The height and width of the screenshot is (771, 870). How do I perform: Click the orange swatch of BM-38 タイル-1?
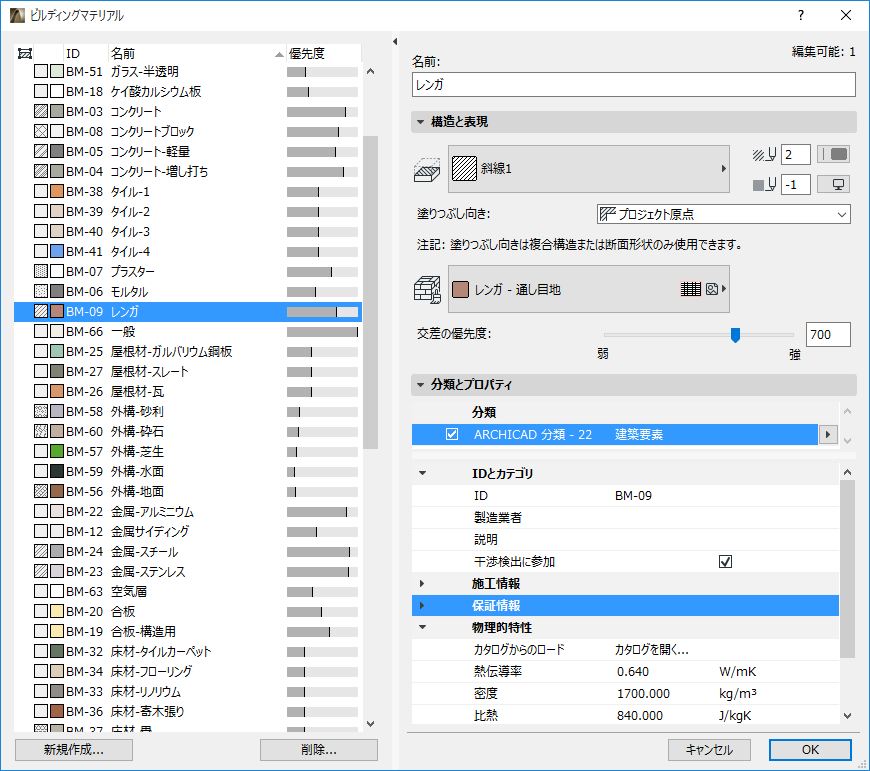(57, 191)
